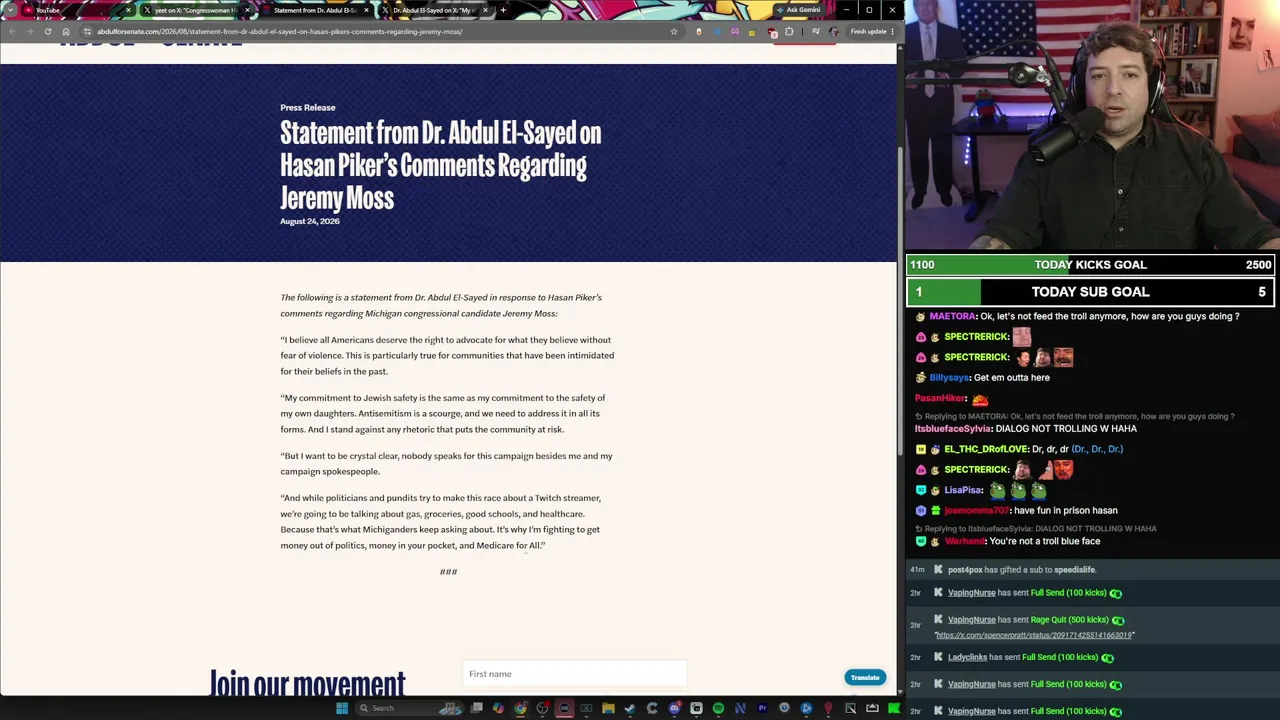Open Copilot from the taskbar
This screenshot has height=720, width=1280.
(498, 708)
